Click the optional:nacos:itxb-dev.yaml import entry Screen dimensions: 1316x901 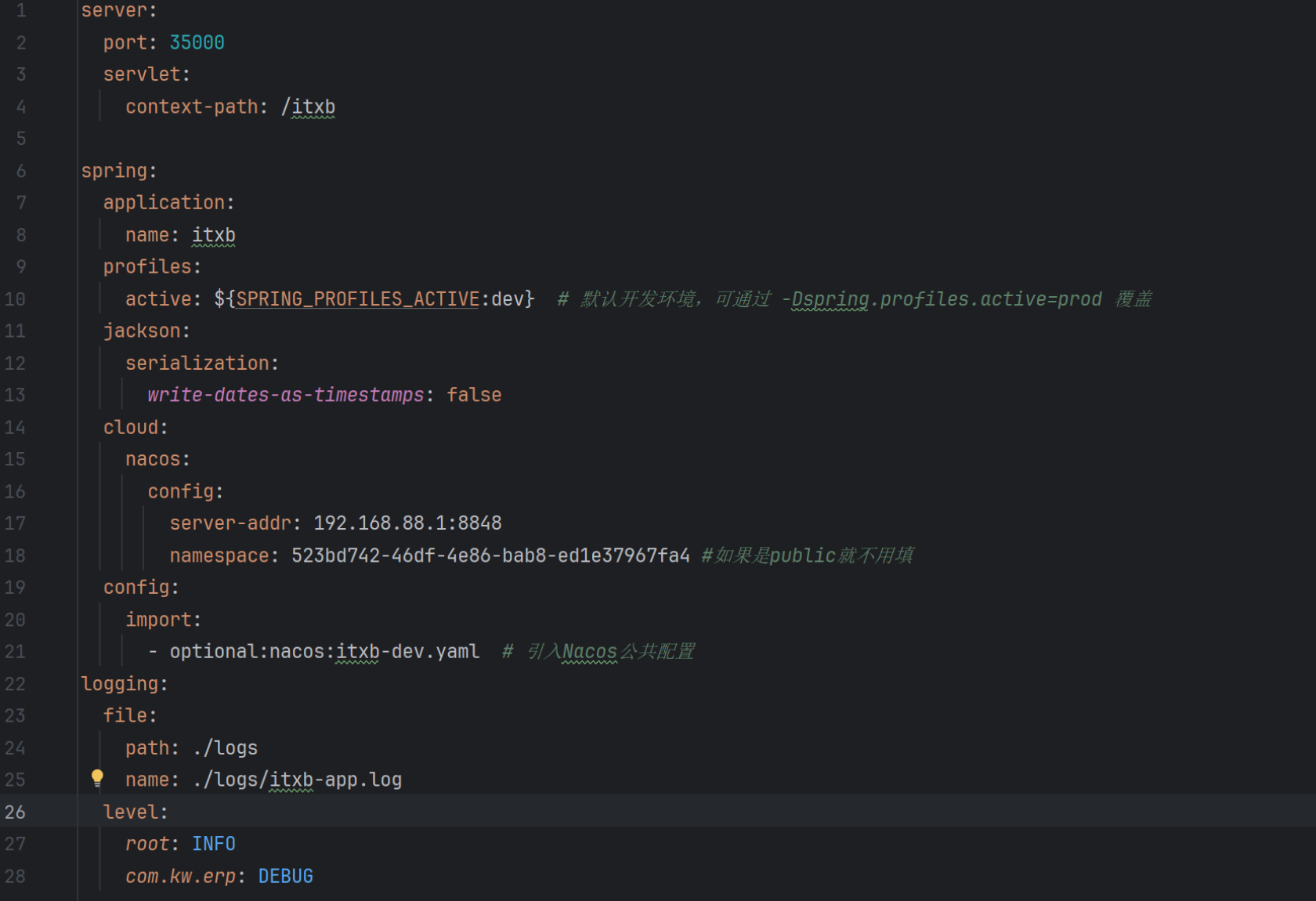[324, 650]
